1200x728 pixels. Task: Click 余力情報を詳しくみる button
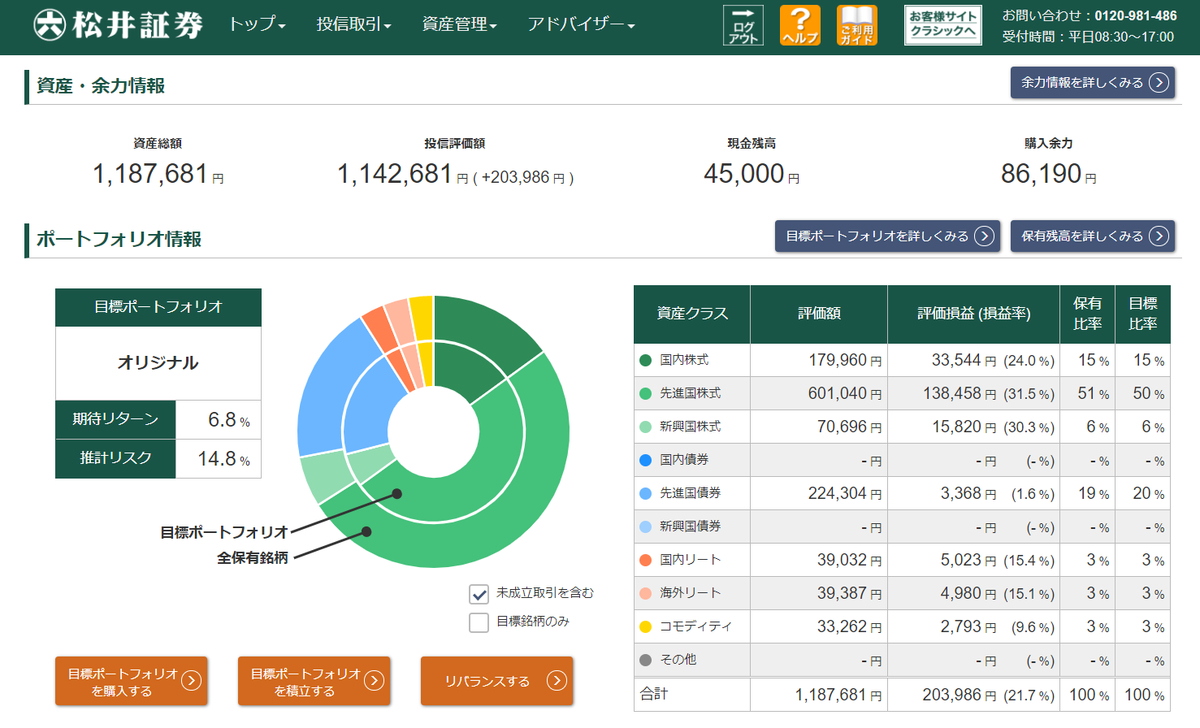[1092, 83]
